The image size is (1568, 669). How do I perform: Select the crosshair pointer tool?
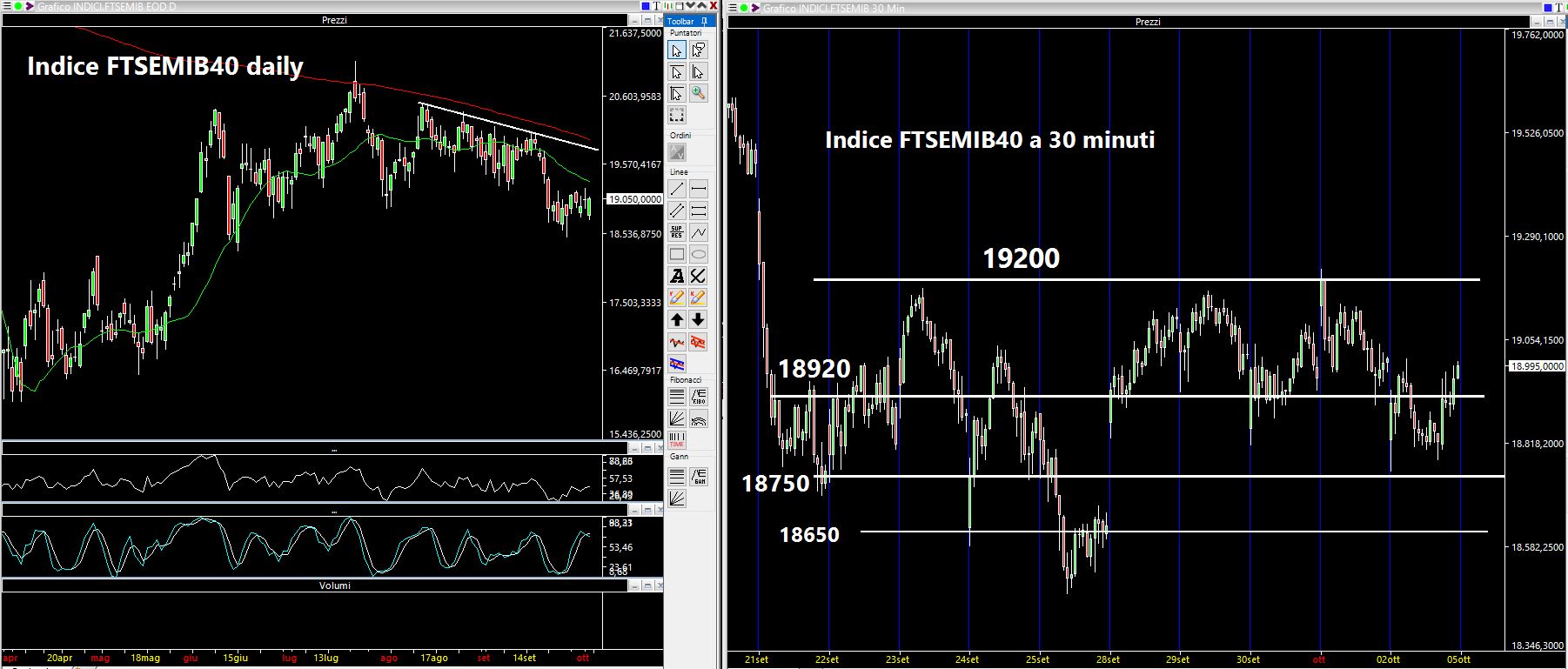click(x=677, y=94)
